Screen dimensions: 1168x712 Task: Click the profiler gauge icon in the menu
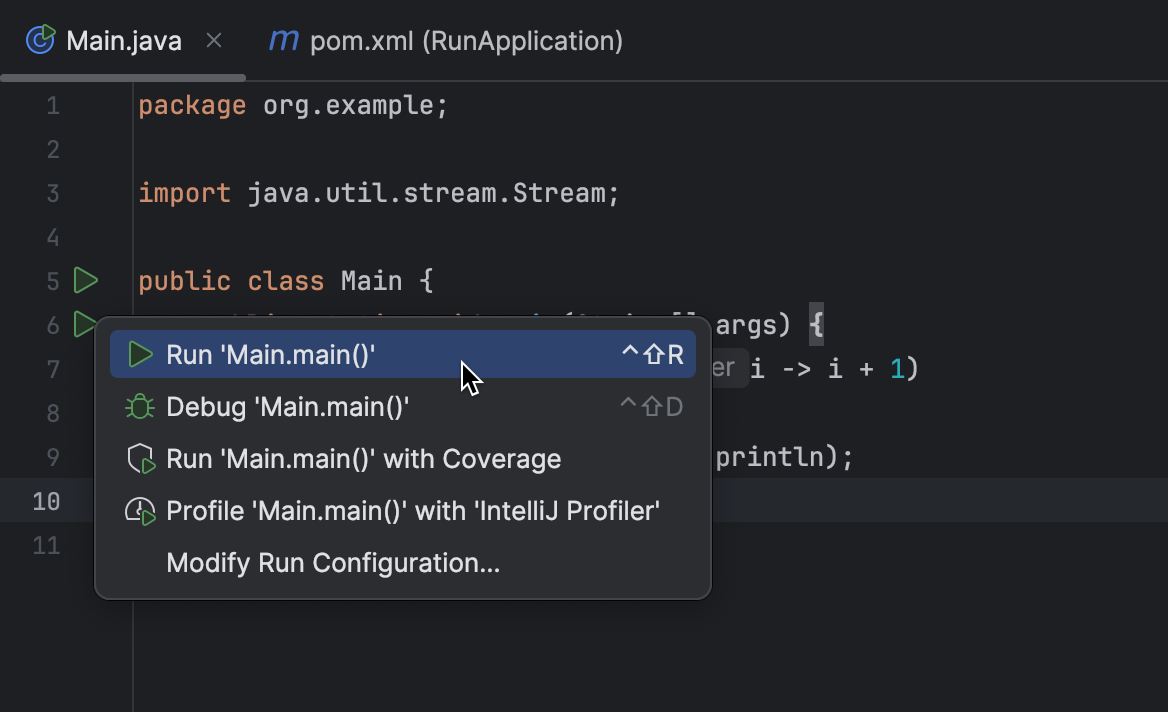139,510
